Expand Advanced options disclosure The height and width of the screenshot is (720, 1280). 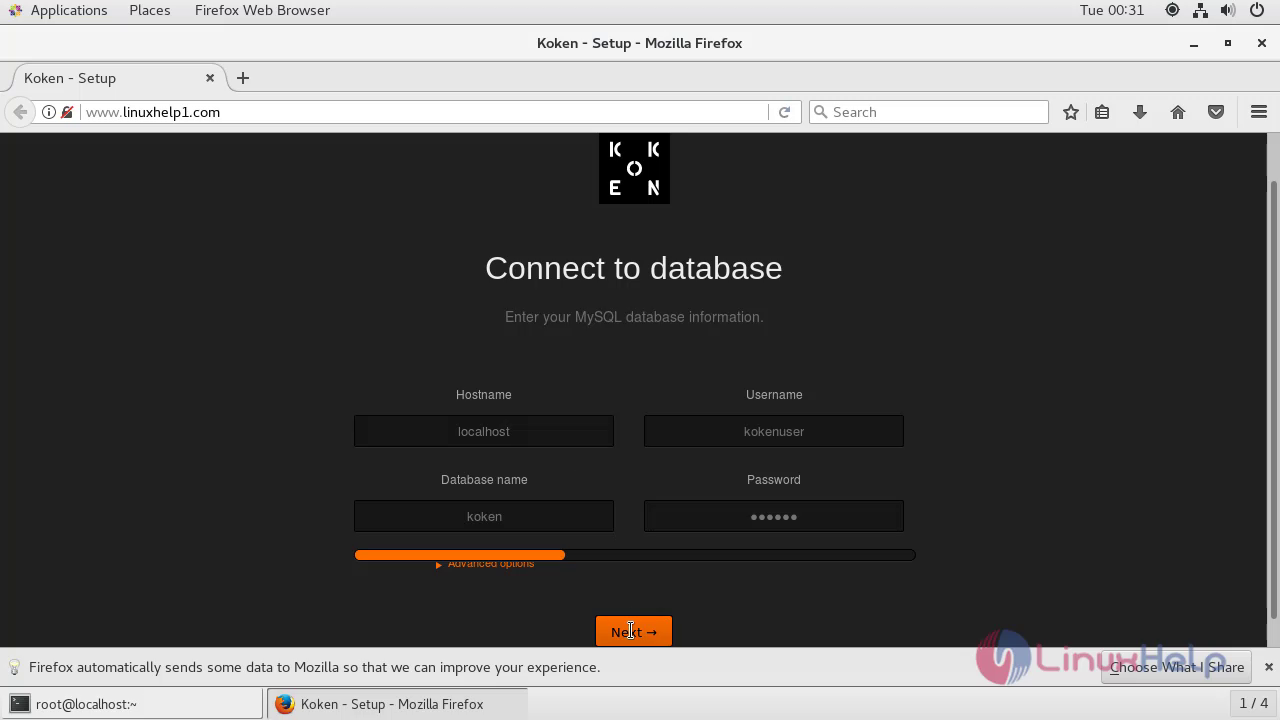pos(485,564)
